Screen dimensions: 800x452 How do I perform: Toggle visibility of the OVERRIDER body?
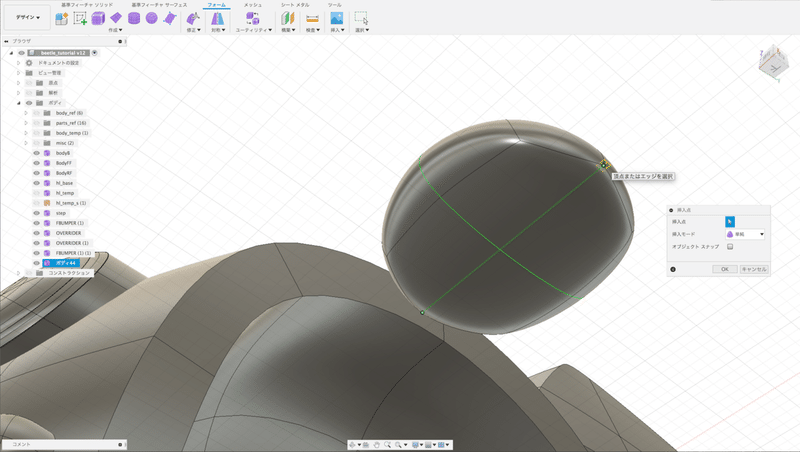[x=36, y=233]
